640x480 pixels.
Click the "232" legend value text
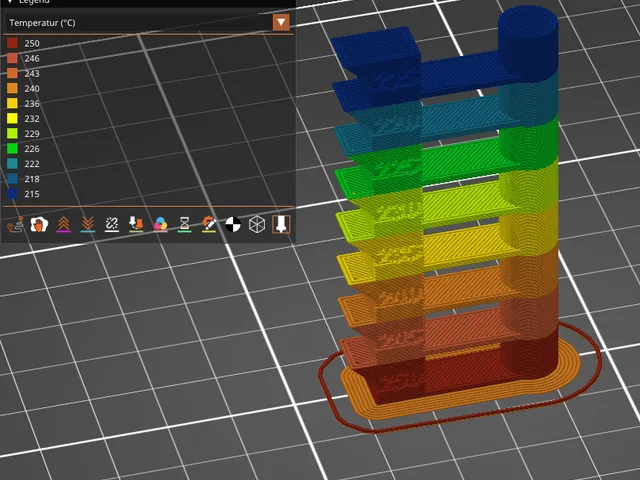[32, 119]
